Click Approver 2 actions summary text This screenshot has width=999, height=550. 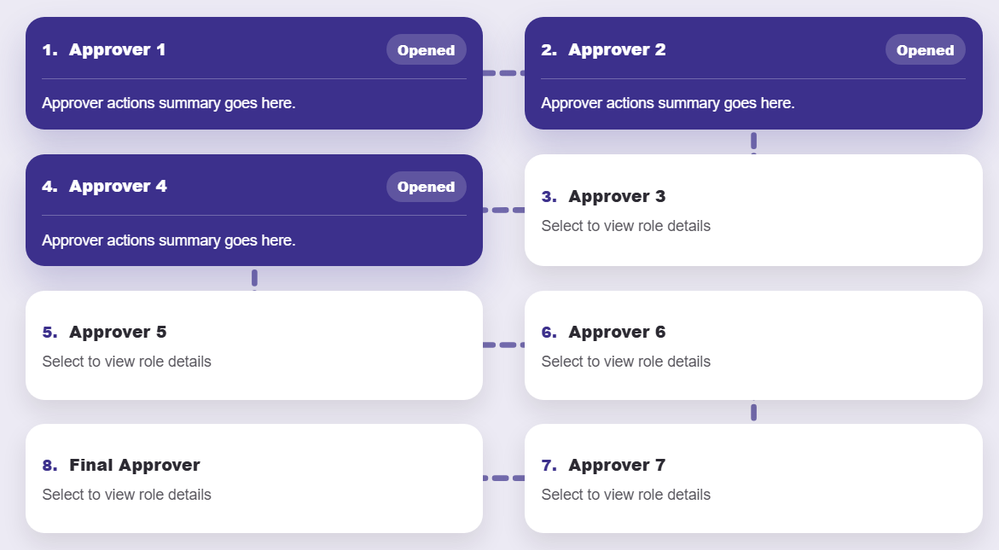click(x=668, y=103)
